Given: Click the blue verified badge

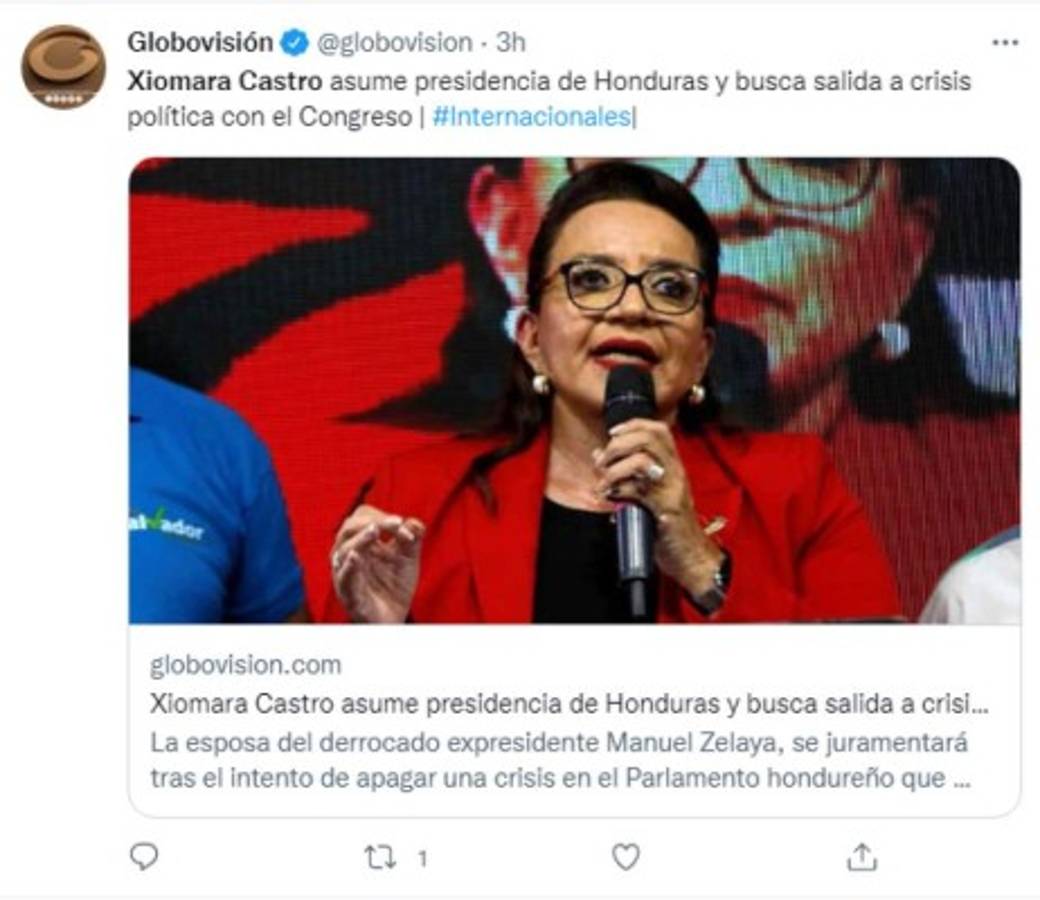Looking at the screenshot, I should point(294,43).
